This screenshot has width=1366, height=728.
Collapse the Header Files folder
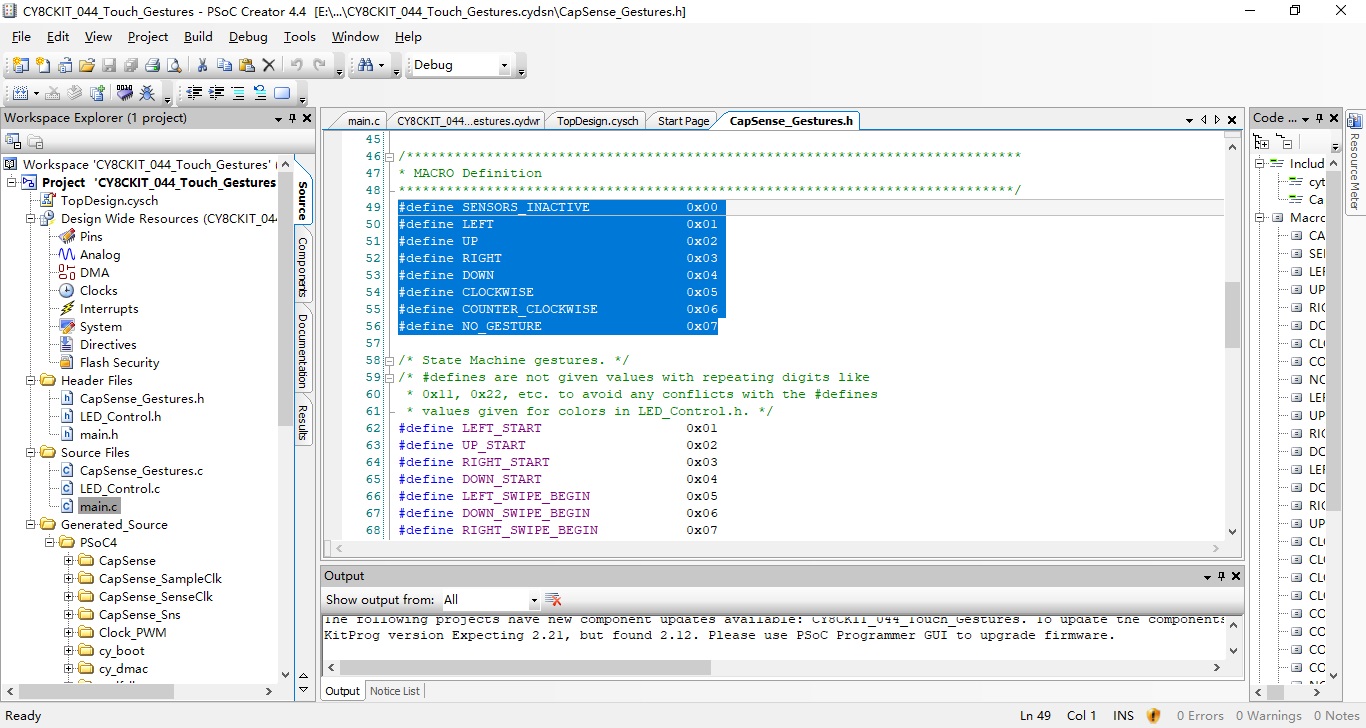[31, 380]
